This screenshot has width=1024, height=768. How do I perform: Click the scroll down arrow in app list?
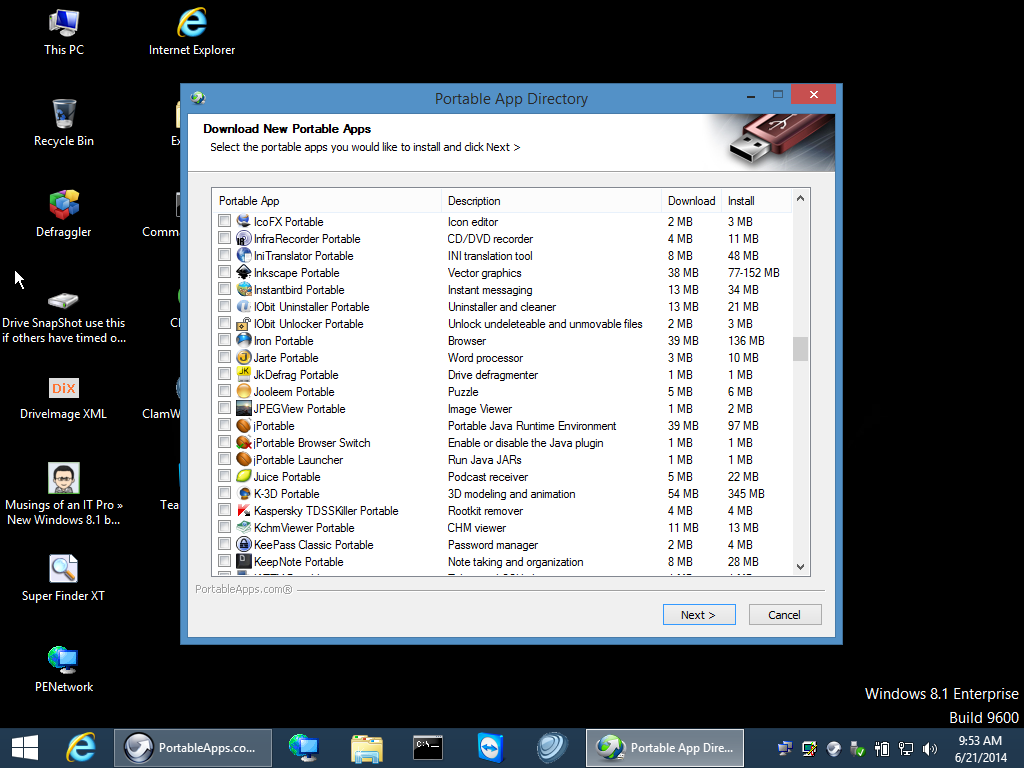click(x=800, y=567)
